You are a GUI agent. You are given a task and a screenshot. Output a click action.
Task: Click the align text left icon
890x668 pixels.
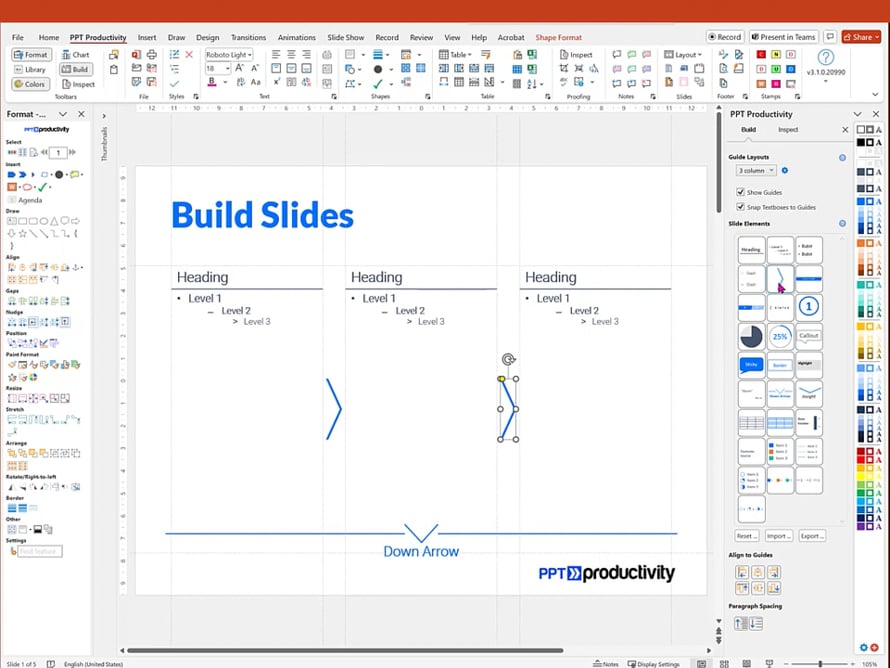pyautogui.click(x=276, y=54)
